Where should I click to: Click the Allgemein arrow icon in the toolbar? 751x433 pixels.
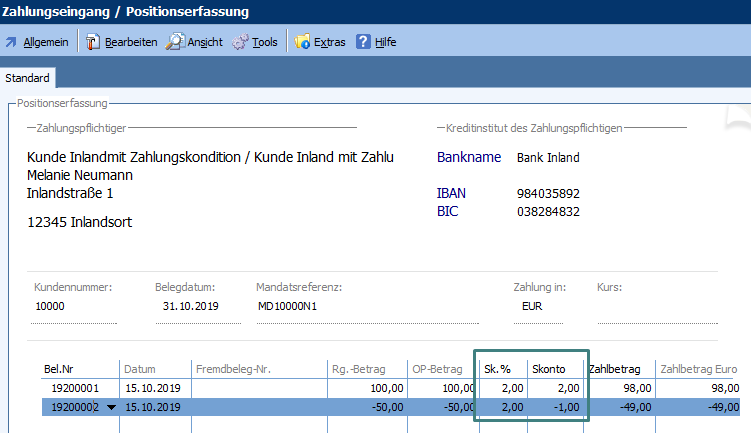click(x=11, y=42)
